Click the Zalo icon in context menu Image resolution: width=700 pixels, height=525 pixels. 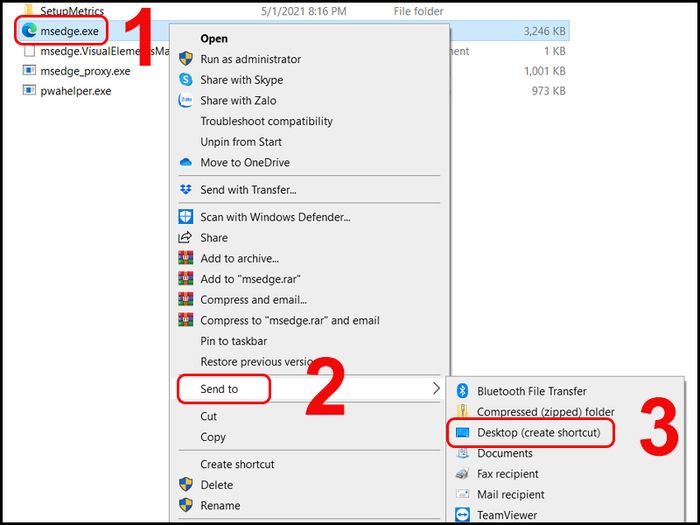(x=186, y=100)
